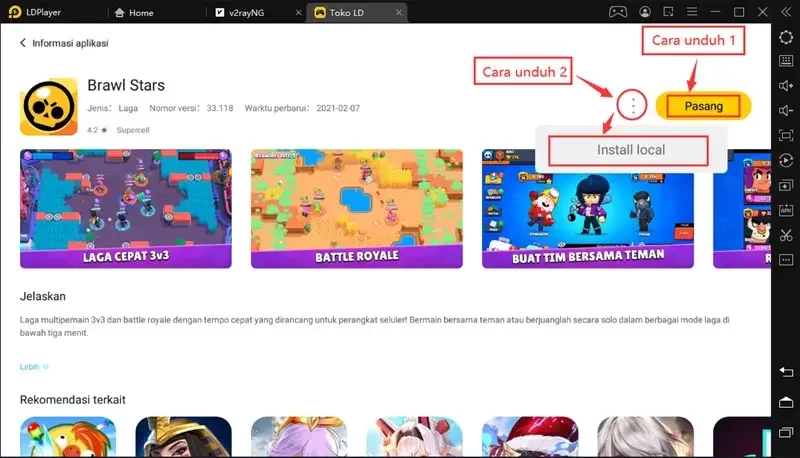This screenshot has height=458, width=800.
Task: Click the Jelaskan heading
Action: 43,296
